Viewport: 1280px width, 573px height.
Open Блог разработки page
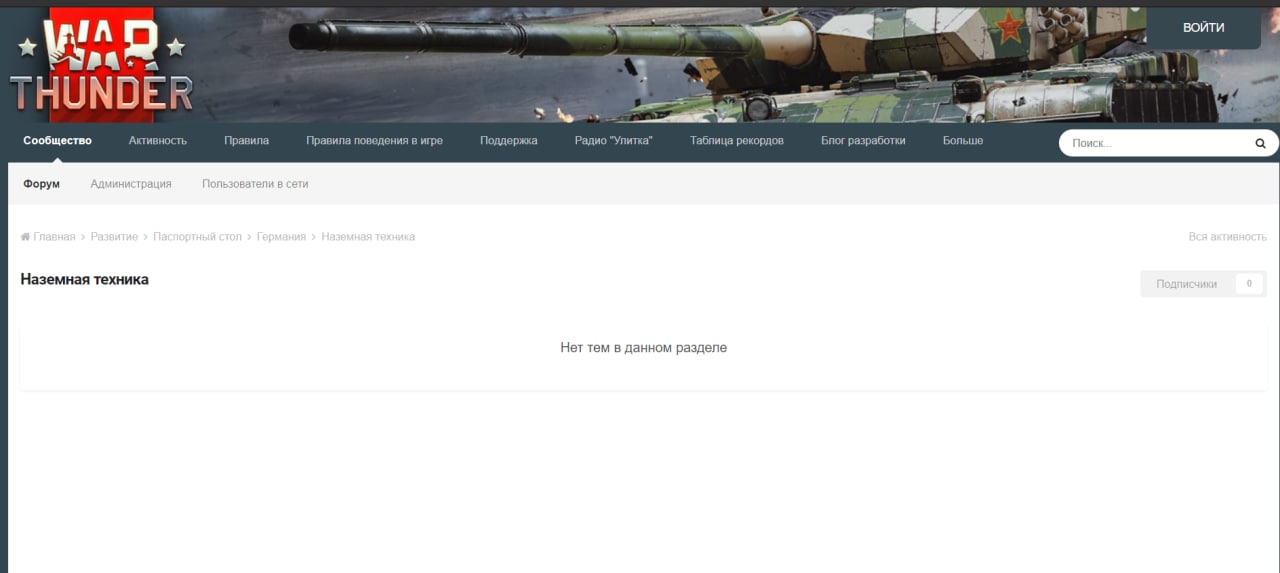pyautogui.click(x=863, y=141)
